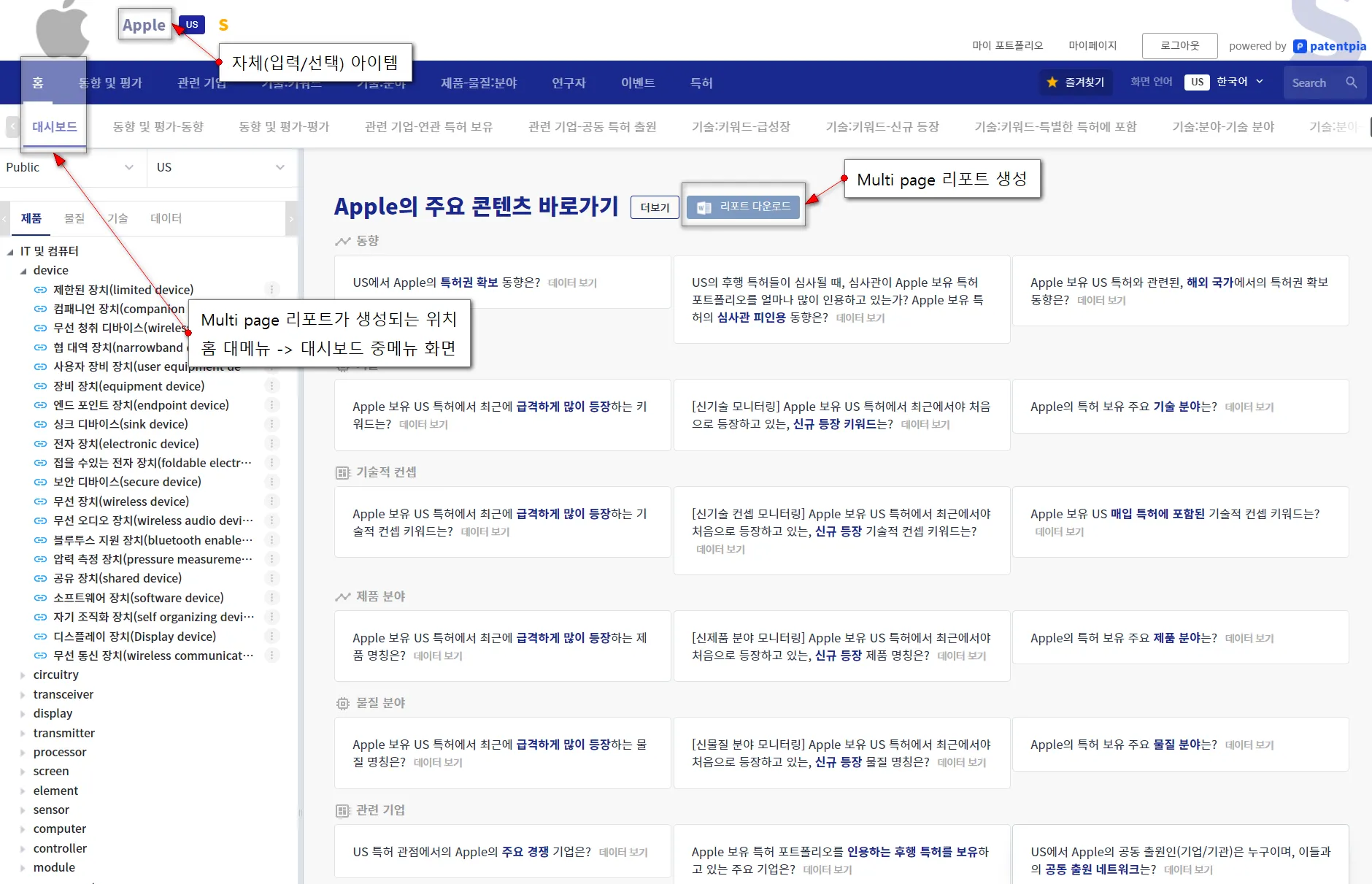
Task: Open the patentpia logo link
Action: pos(1330,46)
